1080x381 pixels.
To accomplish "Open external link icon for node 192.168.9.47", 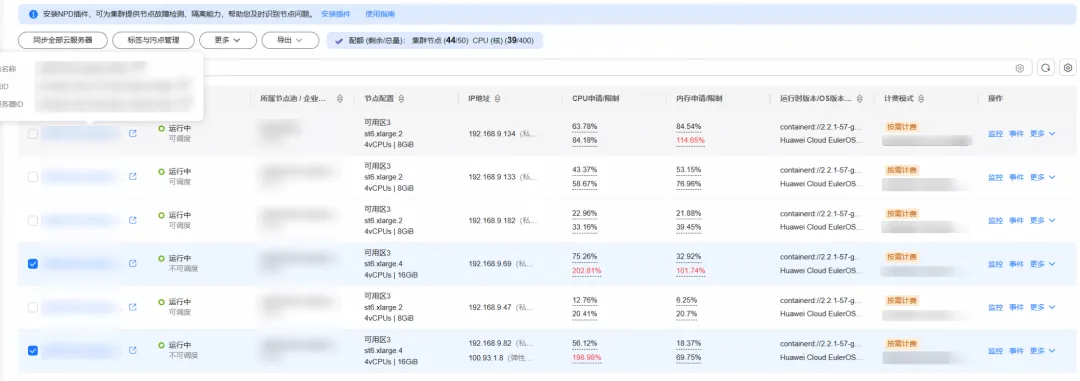I will click(x=133, y=307).
